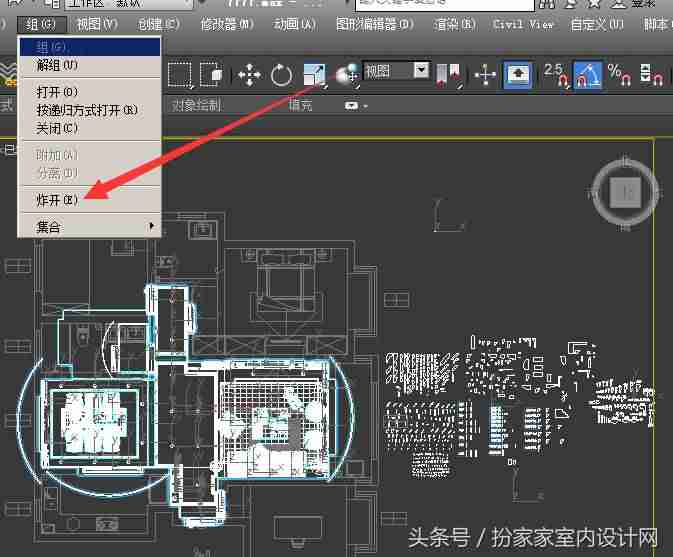The width and height of the screenshot is (673, 557).
Task: Select the Scale tool
Action: click(x=315, y=75)
